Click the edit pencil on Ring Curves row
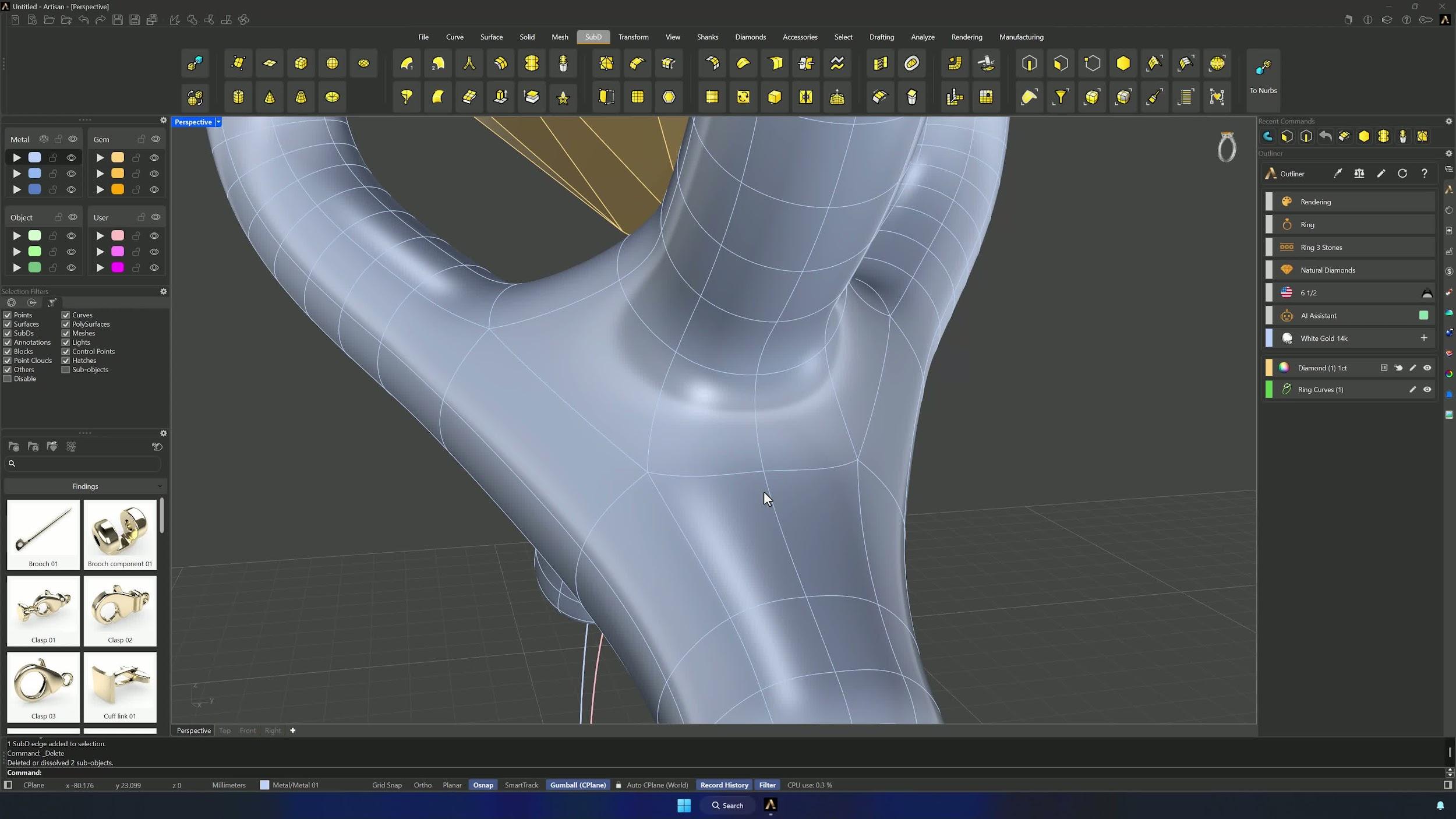Image resolution: width=1456 pixels, height=819 pixels. pyautogui.click(x=1412, y=390)
